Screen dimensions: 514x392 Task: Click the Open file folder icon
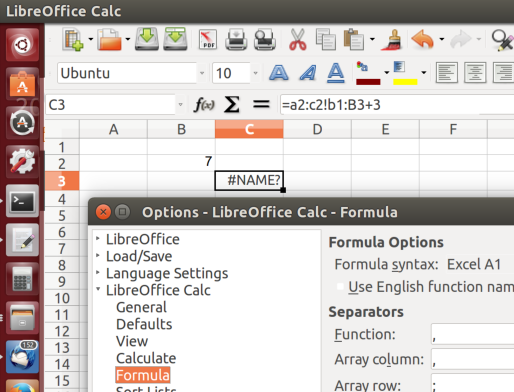click(109, 40)
